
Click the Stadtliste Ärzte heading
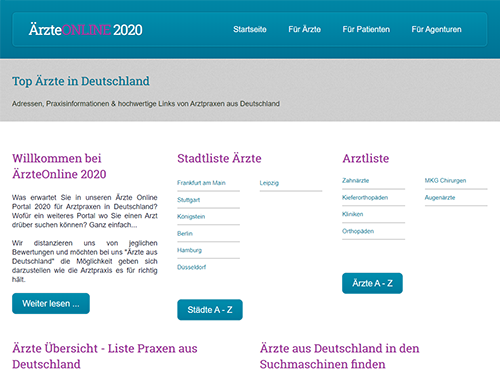pos(219,158)
